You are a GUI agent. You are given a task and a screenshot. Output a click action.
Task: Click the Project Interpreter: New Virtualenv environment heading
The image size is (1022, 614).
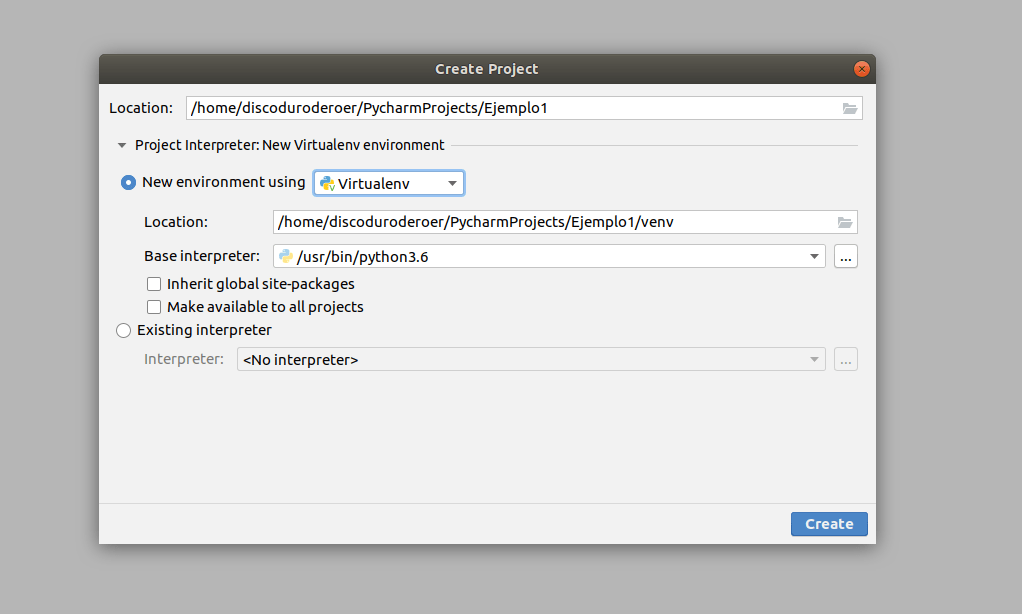tap(289, 145)
